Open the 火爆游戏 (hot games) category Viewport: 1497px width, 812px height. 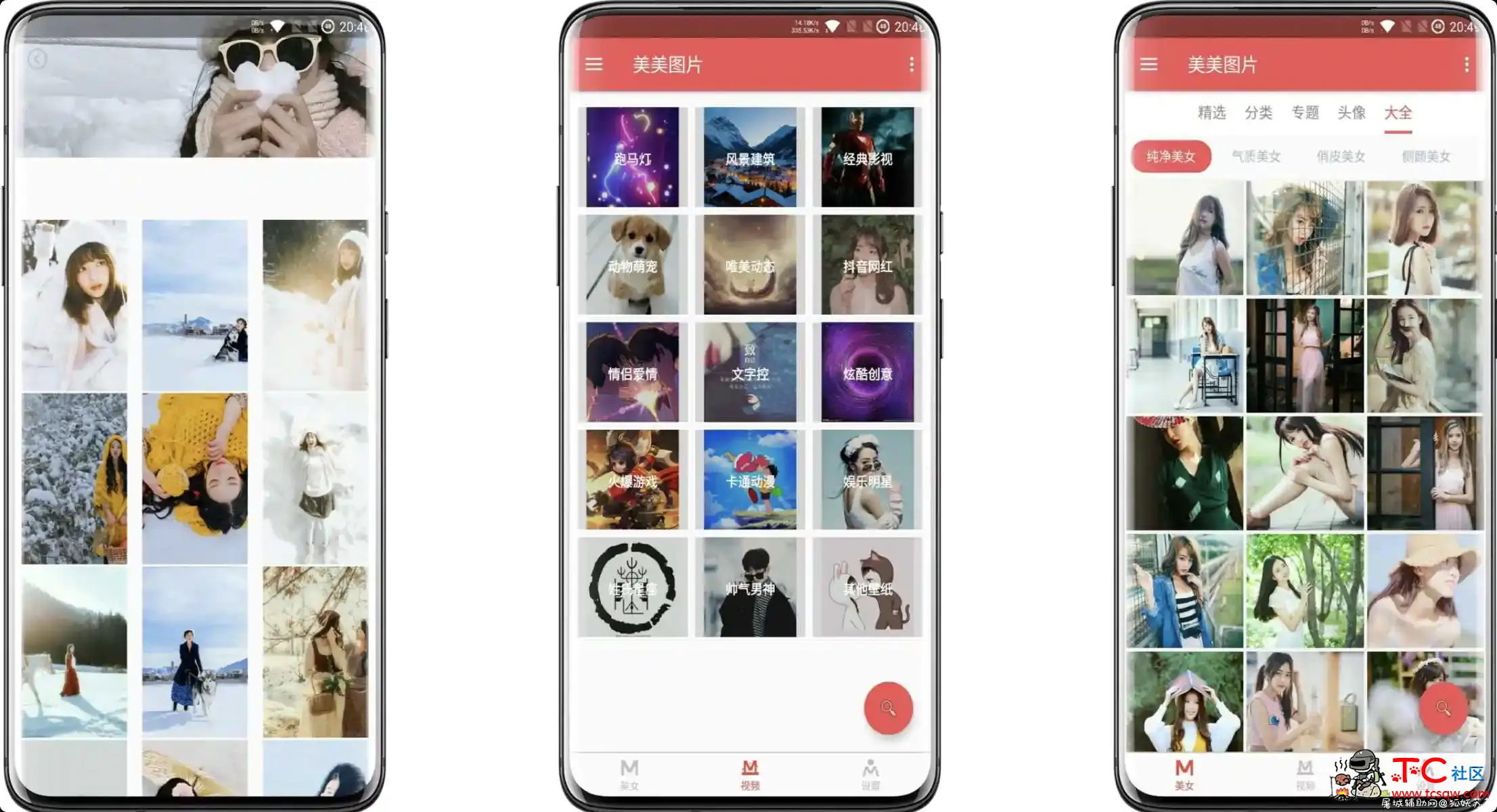click(633, 481)
